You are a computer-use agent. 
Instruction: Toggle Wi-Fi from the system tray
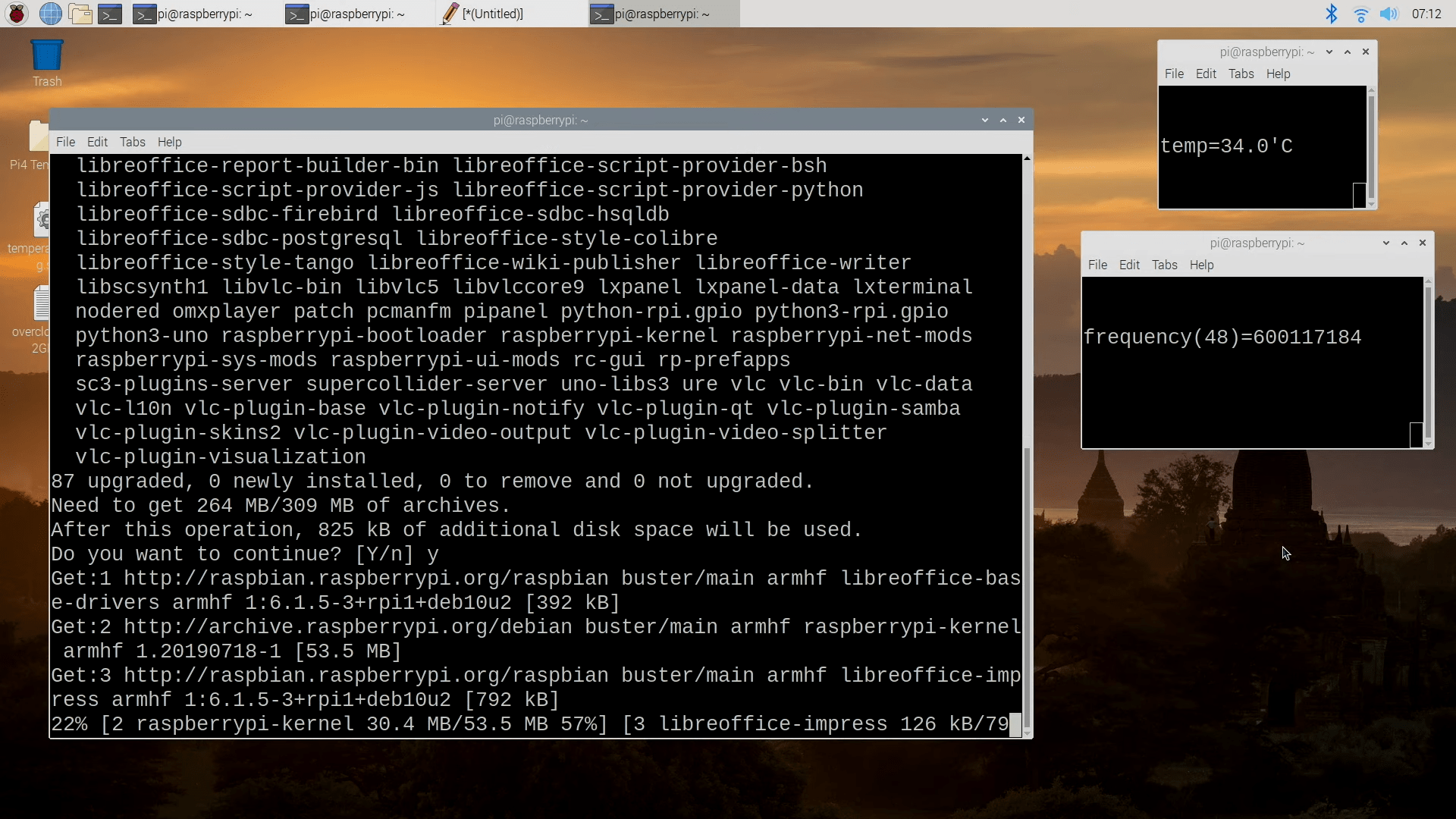pyautogui.click(x=1361, y=13)
